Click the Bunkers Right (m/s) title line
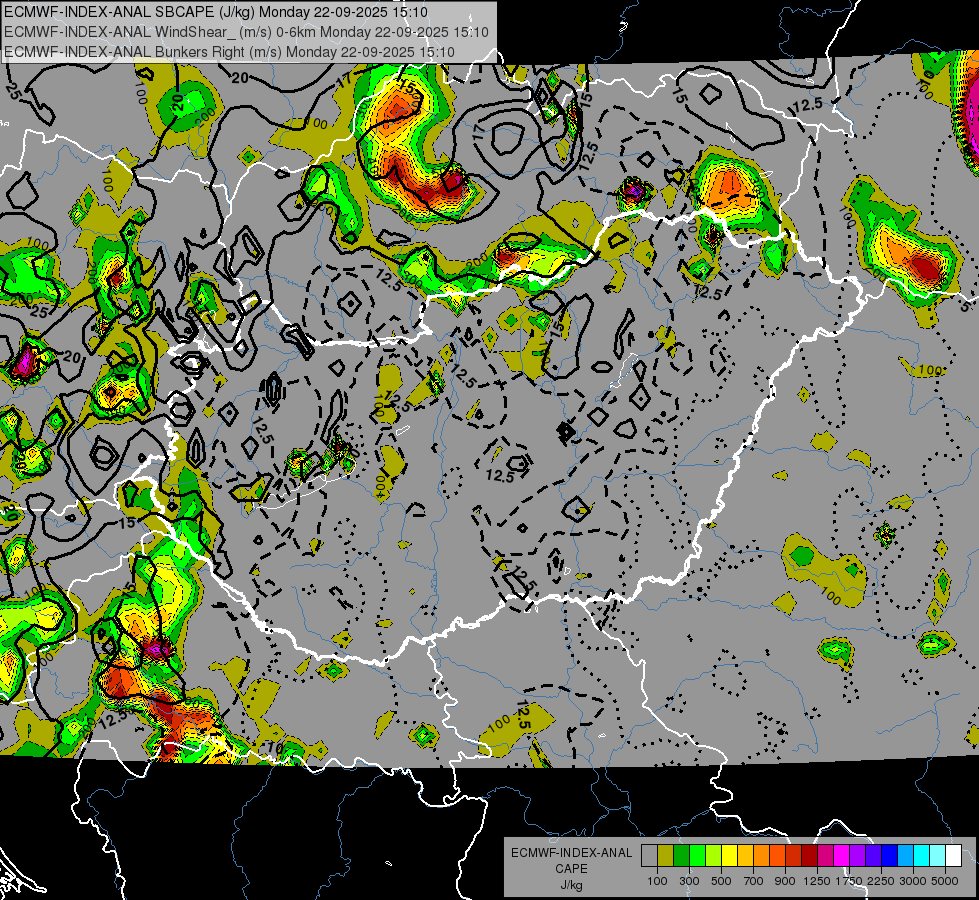979x900 pixels. pos(245,51)
